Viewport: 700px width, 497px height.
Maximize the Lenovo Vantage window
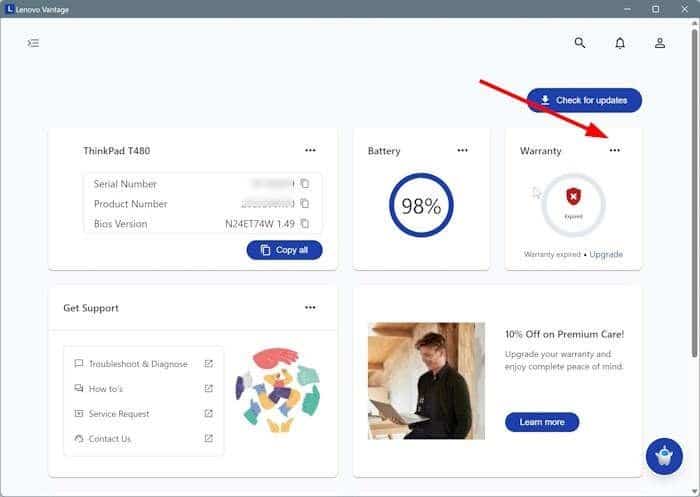[x=655, y=9]
